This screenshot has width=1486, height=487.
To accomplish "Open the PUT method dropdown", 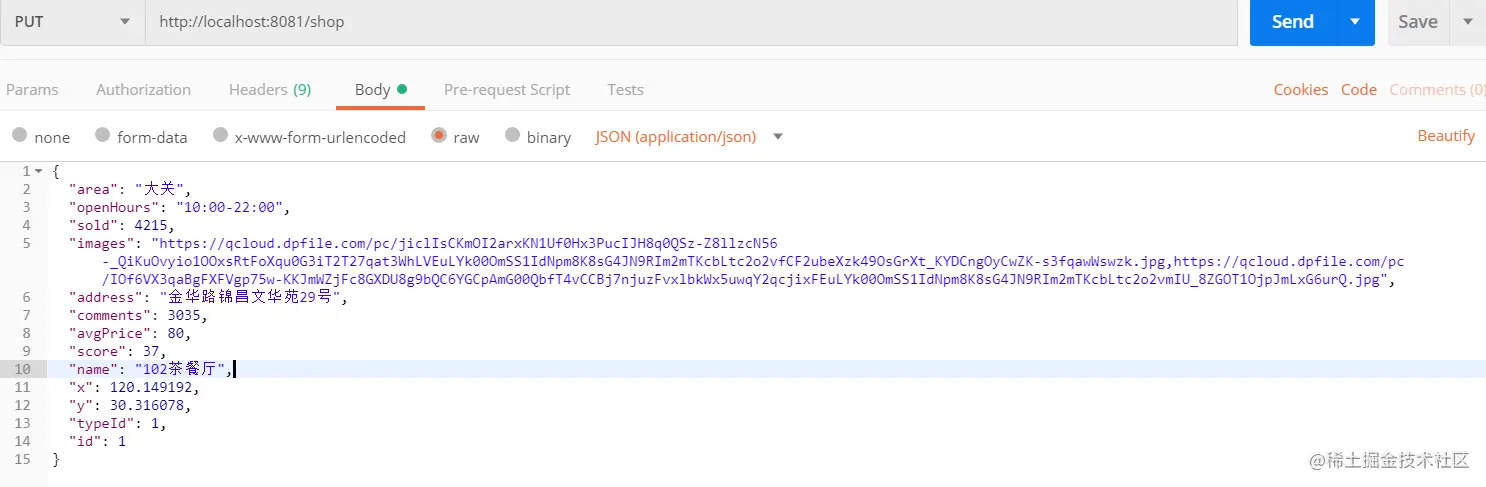I will [72, 22].
